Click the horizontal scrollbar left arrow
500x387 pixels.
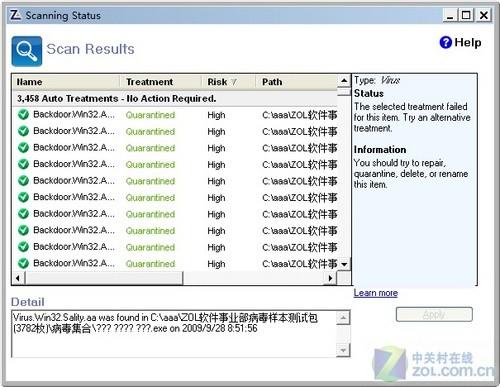(x=18, y=278)
